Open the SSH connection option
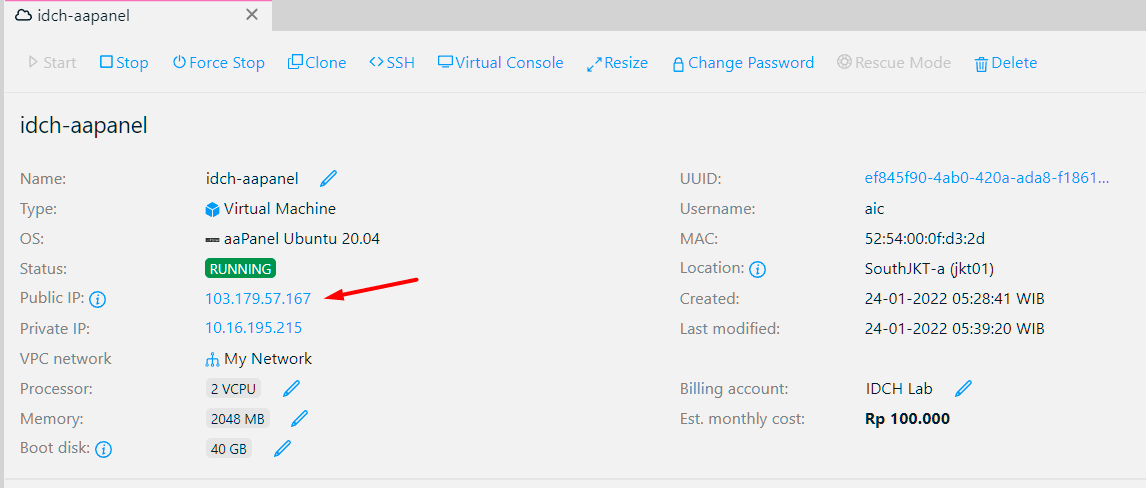1146x488 pixels. pos(391,62)
